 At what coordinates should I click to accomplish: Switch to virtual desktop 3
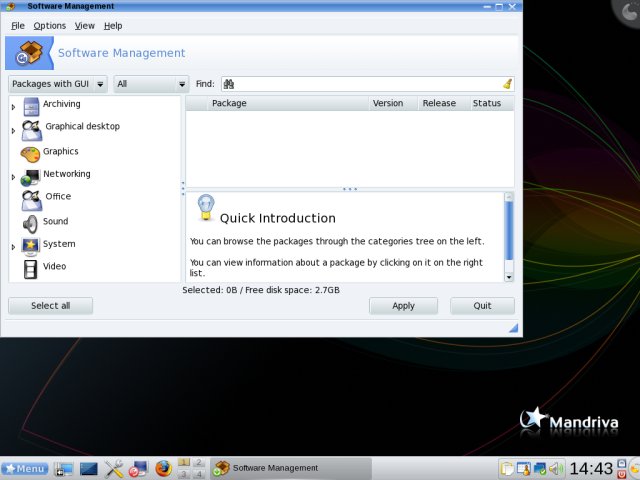coord(184,474)
